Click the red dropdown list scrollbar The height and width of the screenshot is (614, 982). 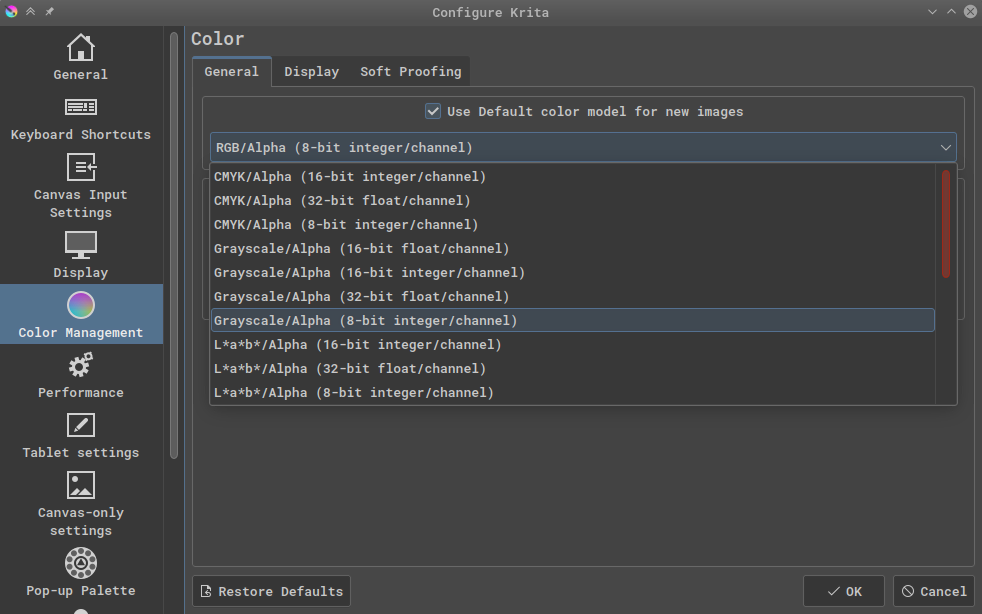tap(946, 224)
